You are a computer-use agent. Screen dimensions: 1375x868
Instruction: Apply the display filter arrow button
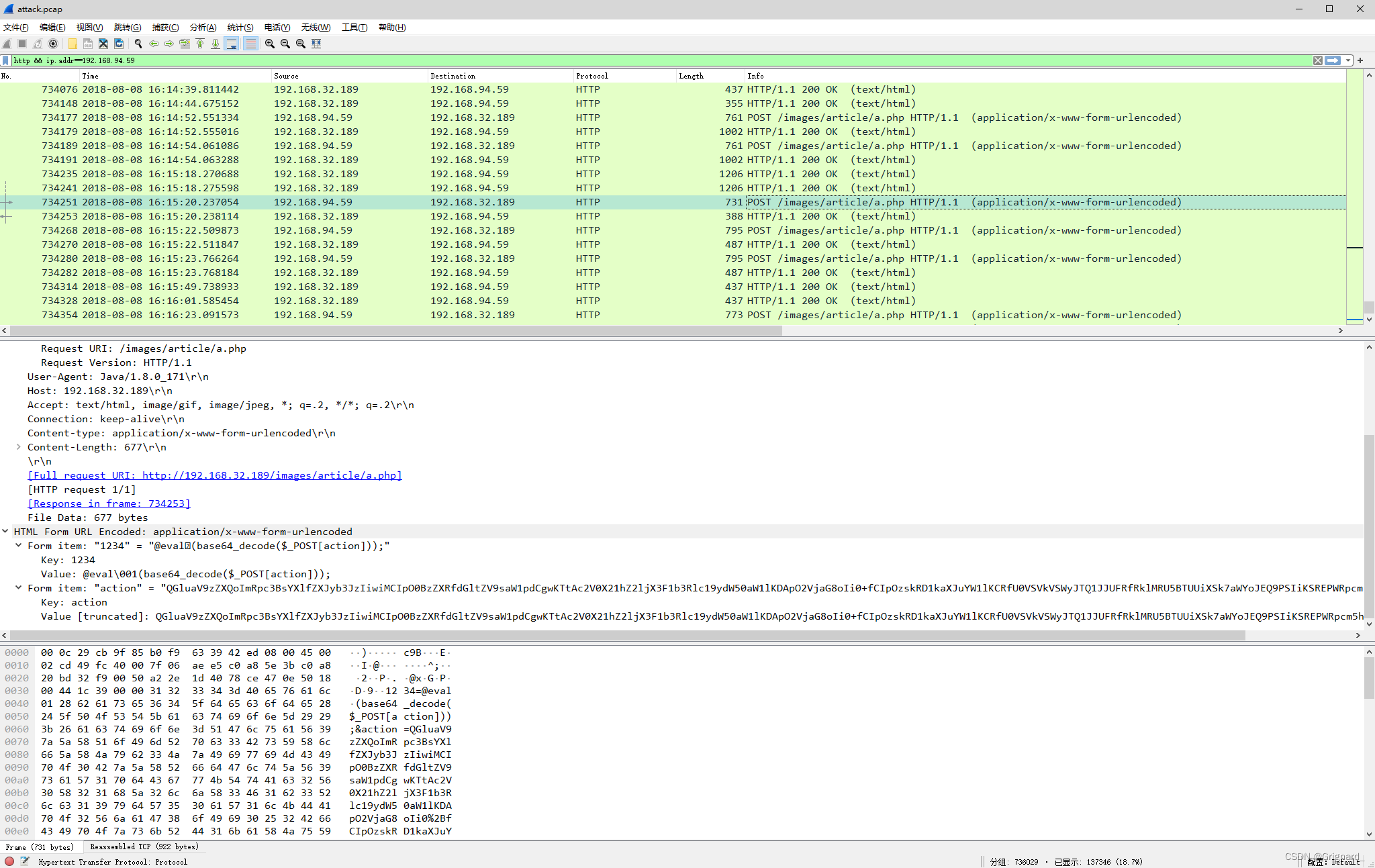click(x=1333, y=60)
